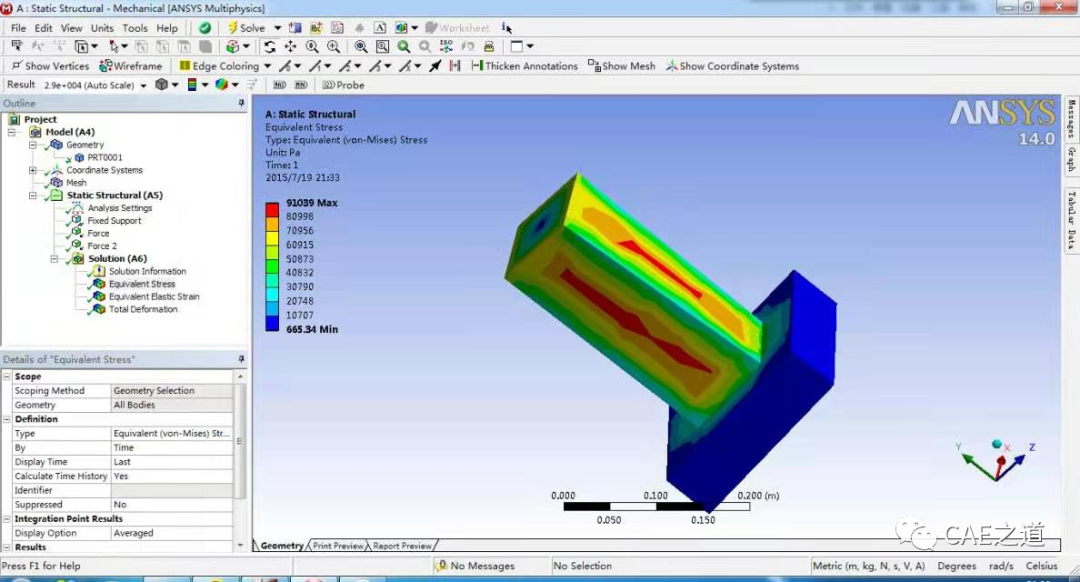Image resolution: width=1080 pixels, height=582 pixels.
Task: Click the Rotate view tool
Action: pyautogui.click(x=269, y=47)
